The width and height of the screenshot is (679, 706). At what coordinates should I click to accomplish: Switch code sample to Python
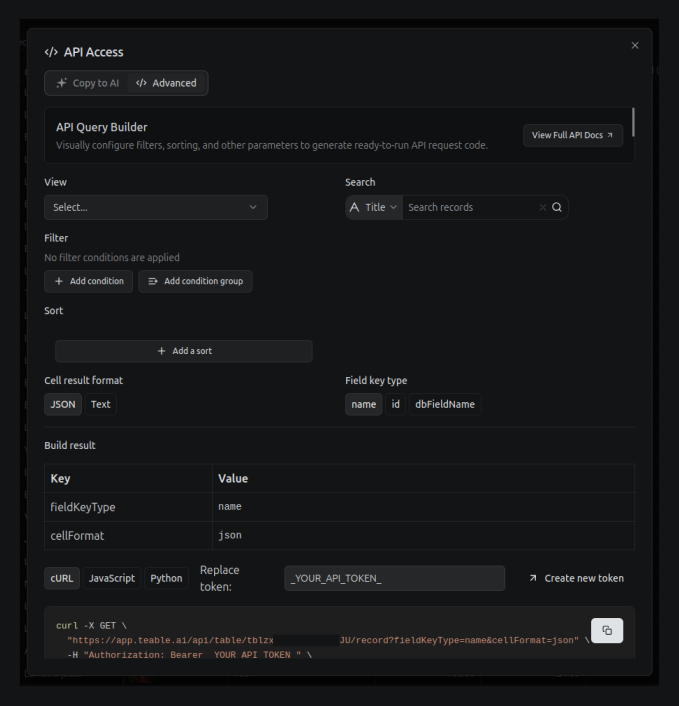[166, 578]
